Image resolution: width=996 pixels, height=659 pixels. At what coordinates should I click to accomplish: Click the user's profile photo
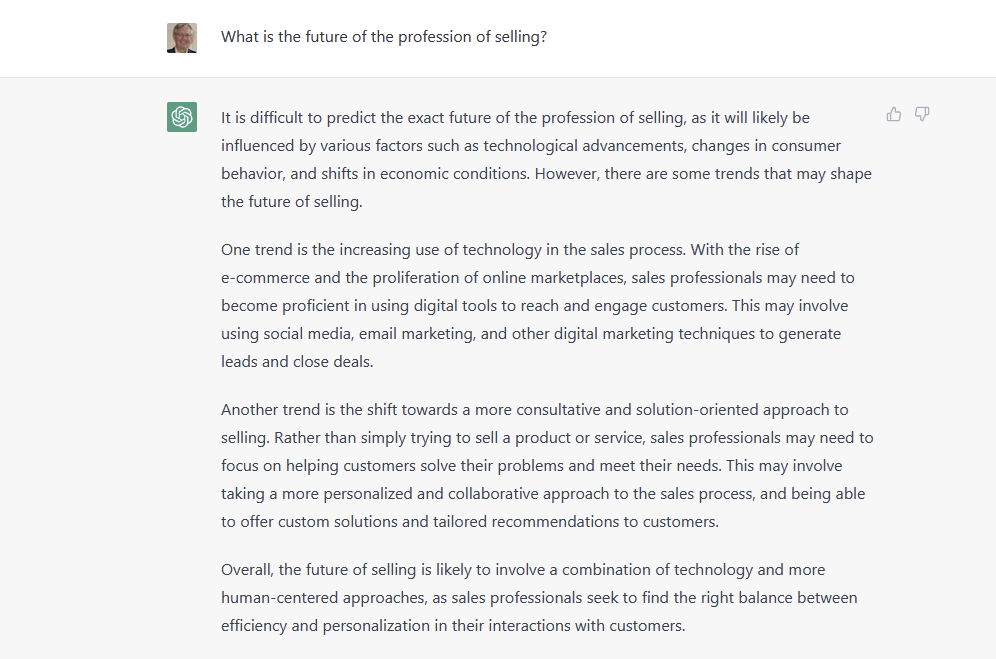(x=182, y=38)
